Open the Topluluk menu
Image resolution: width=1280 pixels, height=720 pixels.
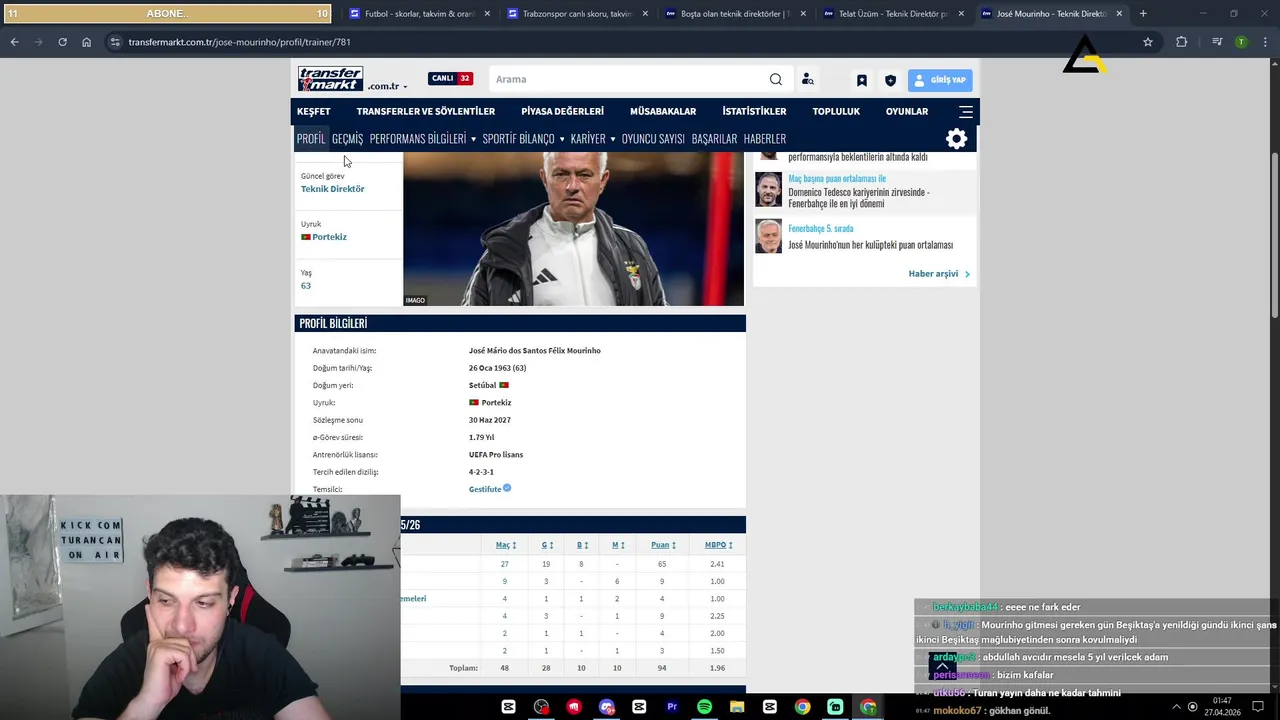click(836, 111)
